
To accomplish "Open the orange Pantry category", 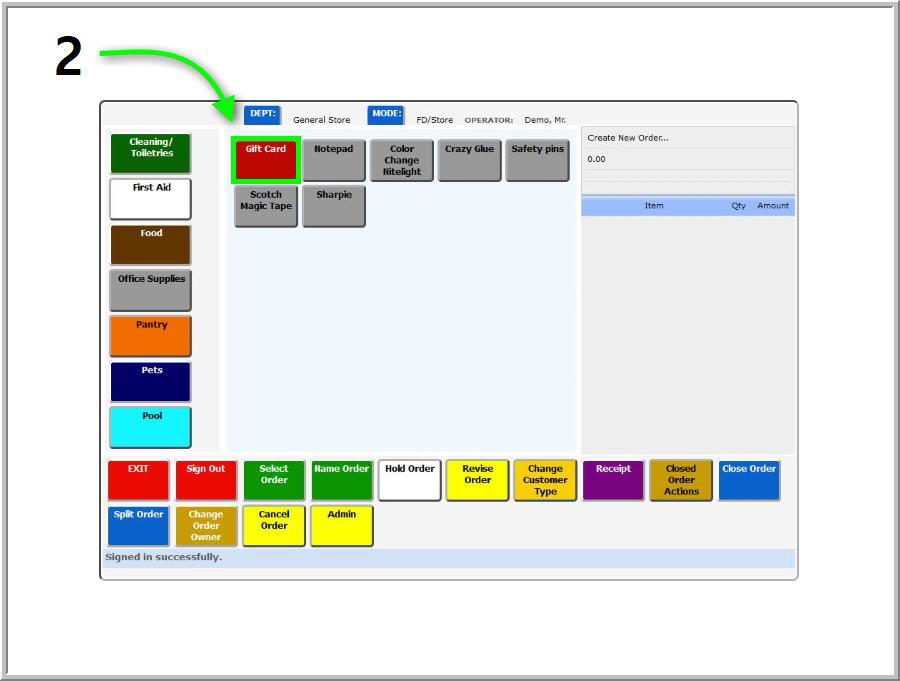I will pyautogui.click(x=150, y=336).
